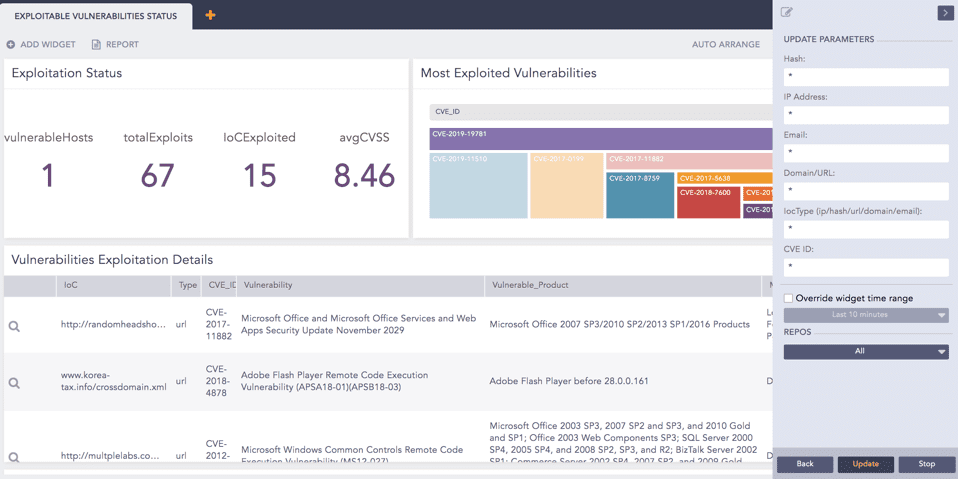The image size is (958, 479).
Task: Click the Email input field
Action: coord(866,153)
